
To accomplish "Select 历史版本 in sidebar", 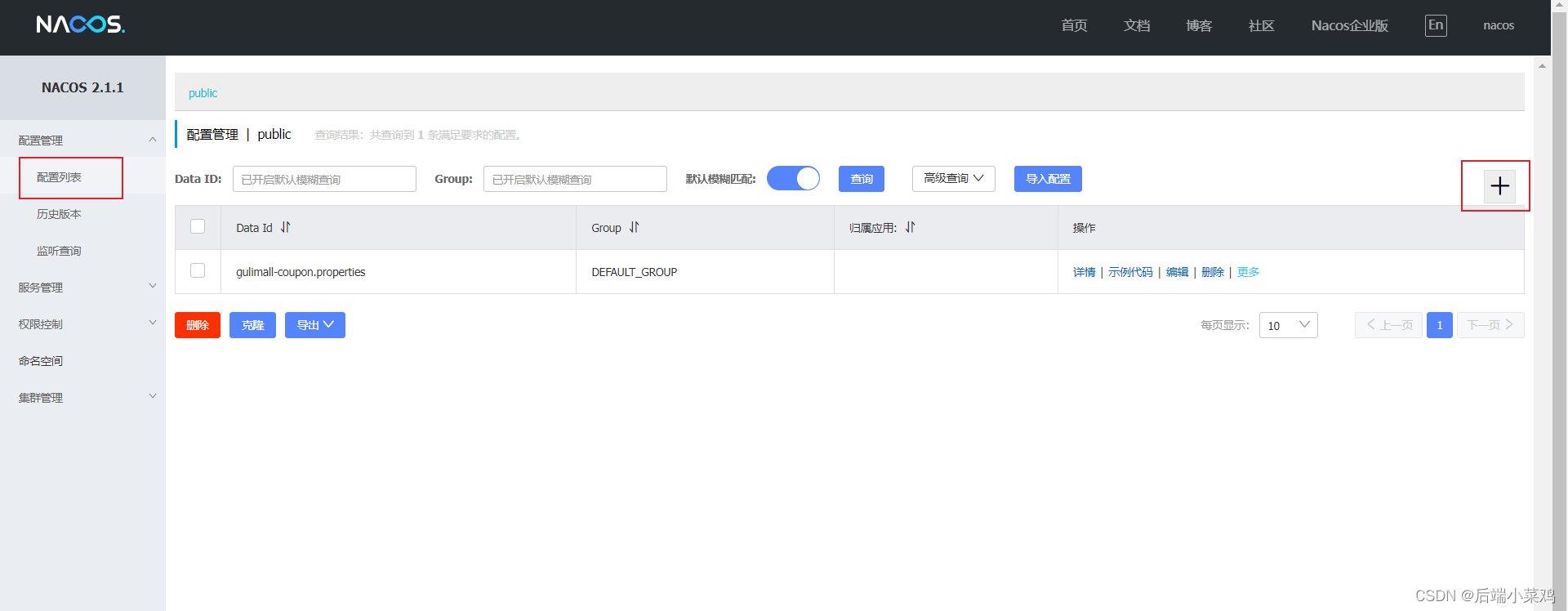I will [59, 214].
